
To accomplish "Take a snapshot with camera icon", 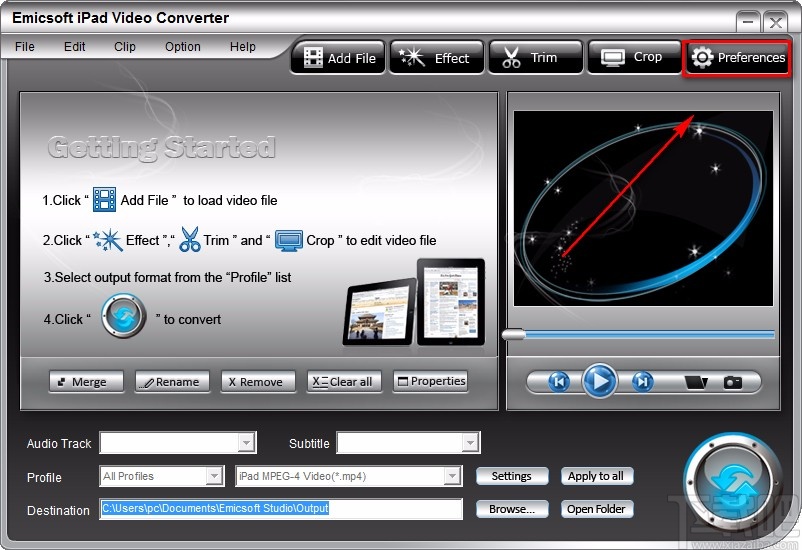I will pos(732,382).
